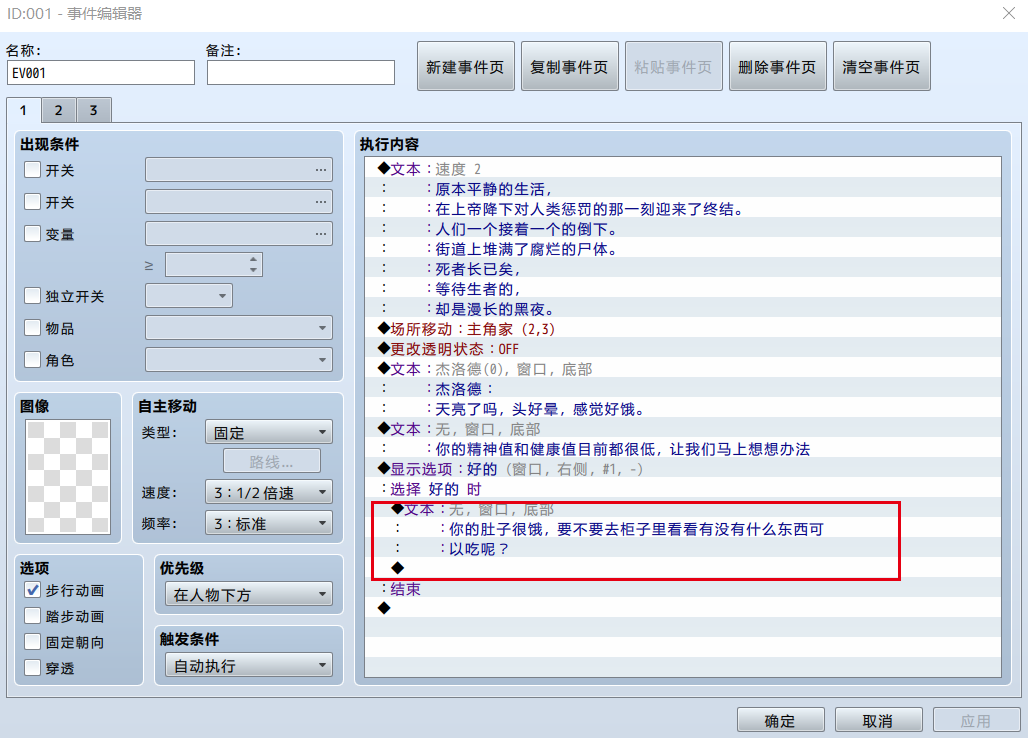Select the 选择 好的 时 branch line

(682, 489)
